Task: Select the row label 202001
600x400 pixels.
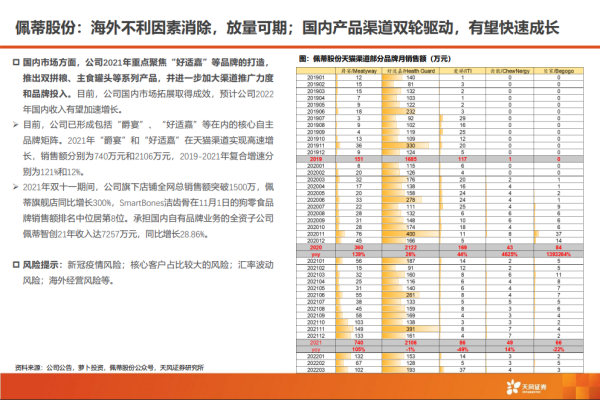Action: pyautogui.click(x=316, y=166)
